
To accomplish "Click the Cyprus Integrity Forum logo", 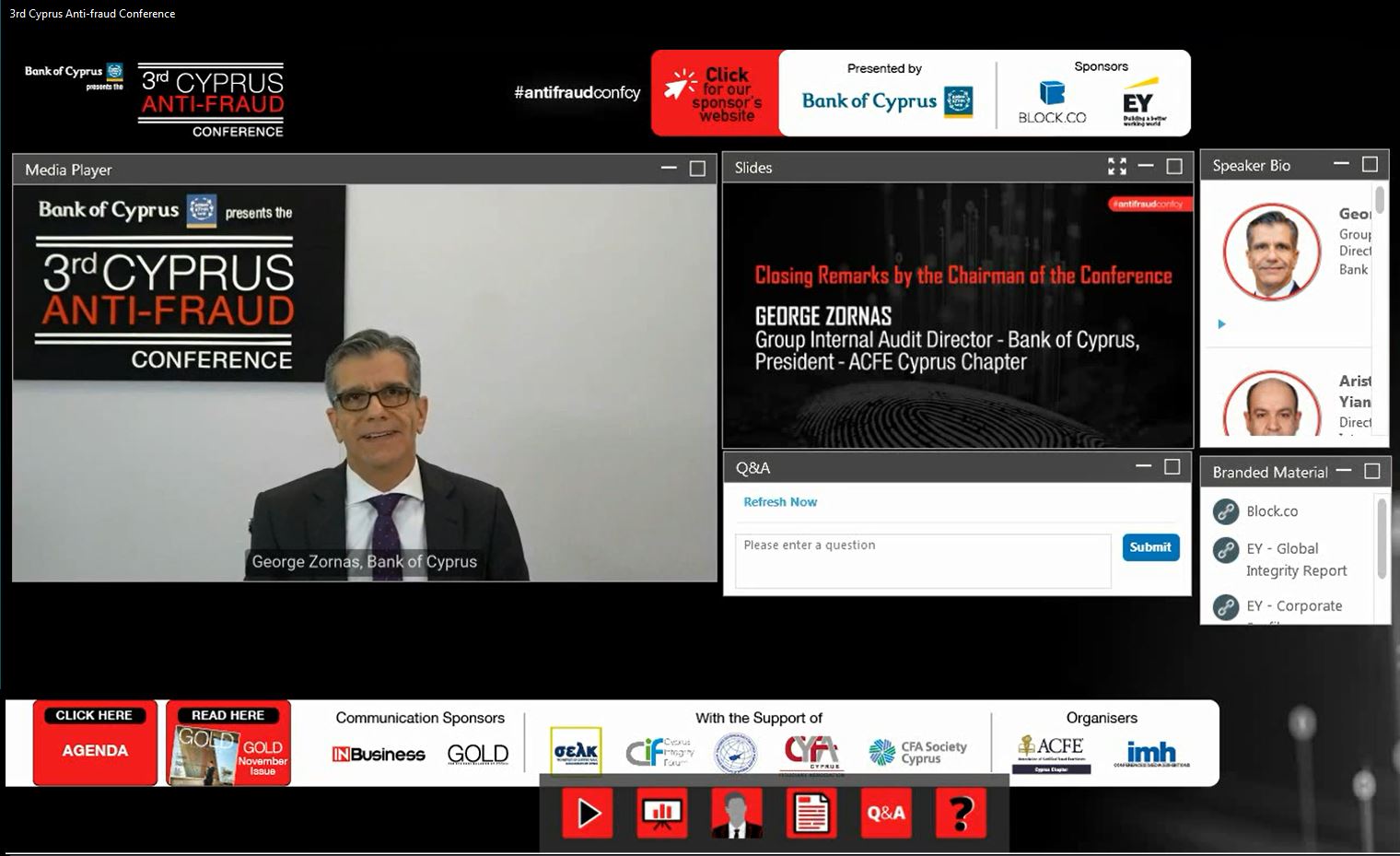I will click(x=659, y=752).
